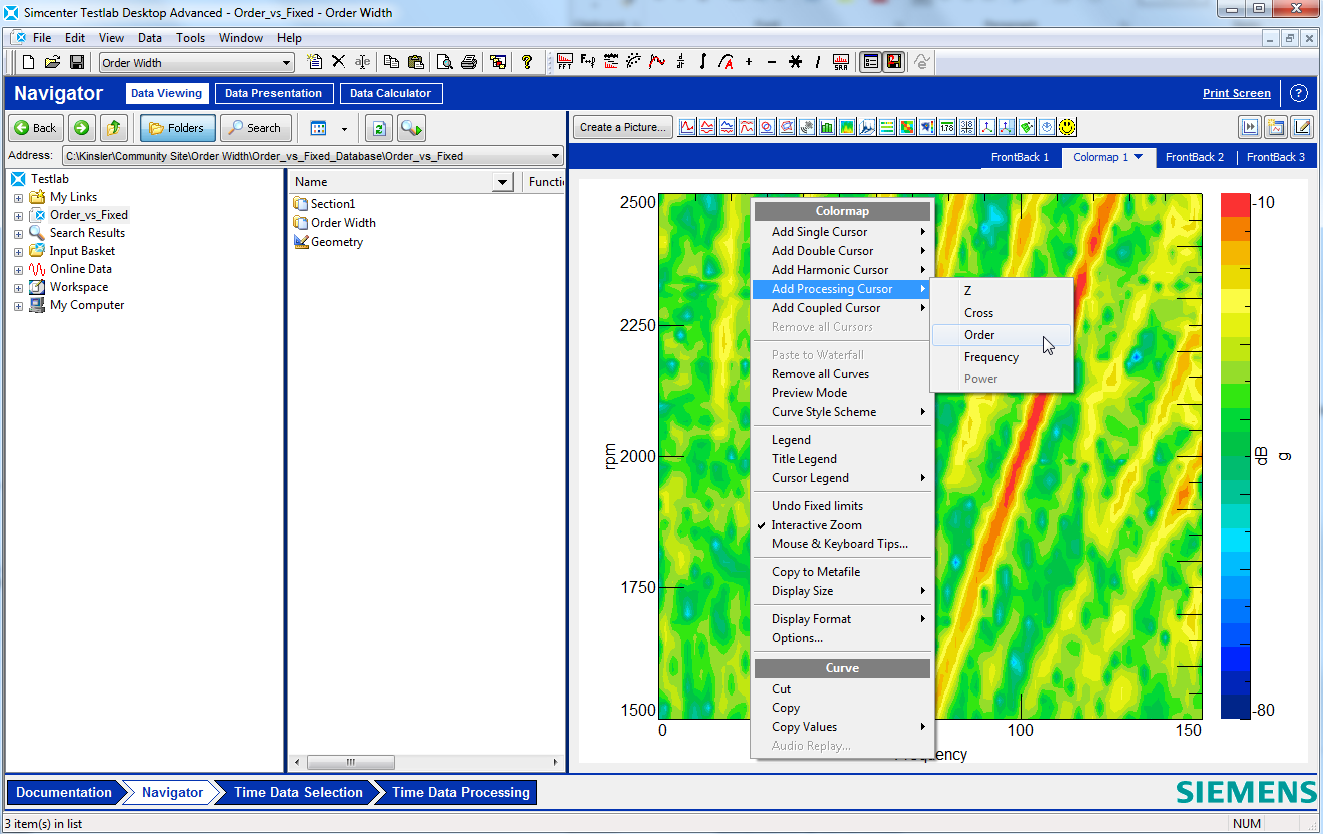Click the Paste clipboard icon in toolbar
This screenshot has height=834, width=1323.
click(x=415, y=62)
